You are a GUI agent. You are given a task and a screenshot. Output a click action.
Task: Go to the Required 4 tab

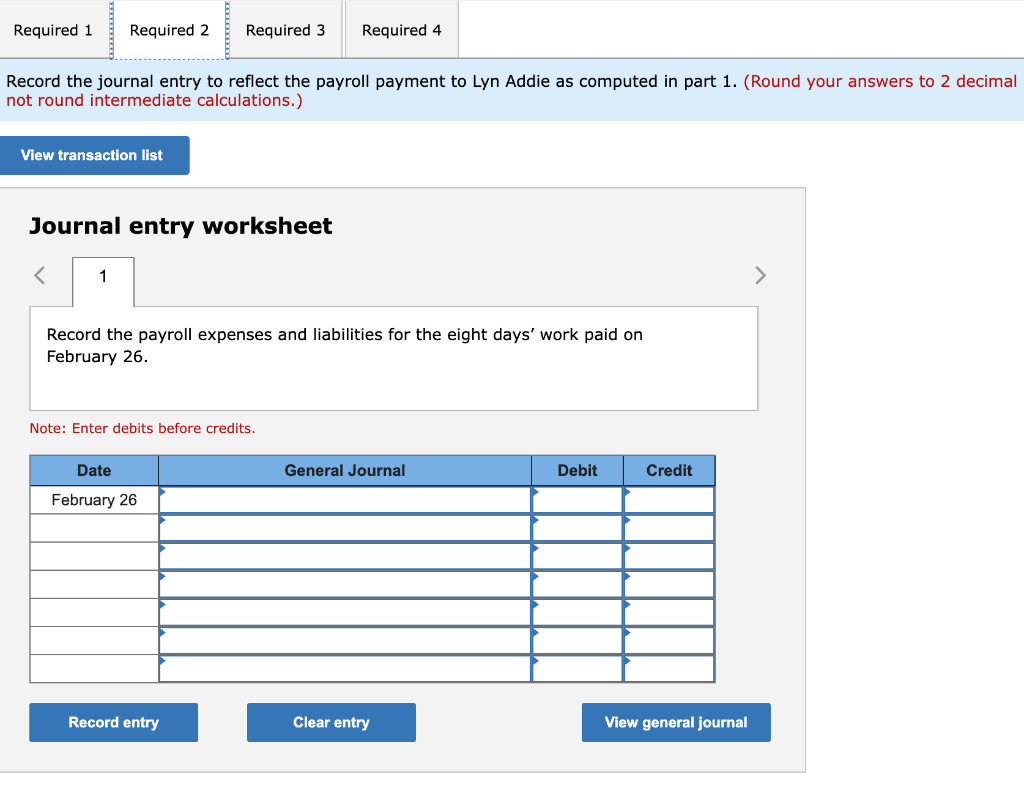[402, 30]
